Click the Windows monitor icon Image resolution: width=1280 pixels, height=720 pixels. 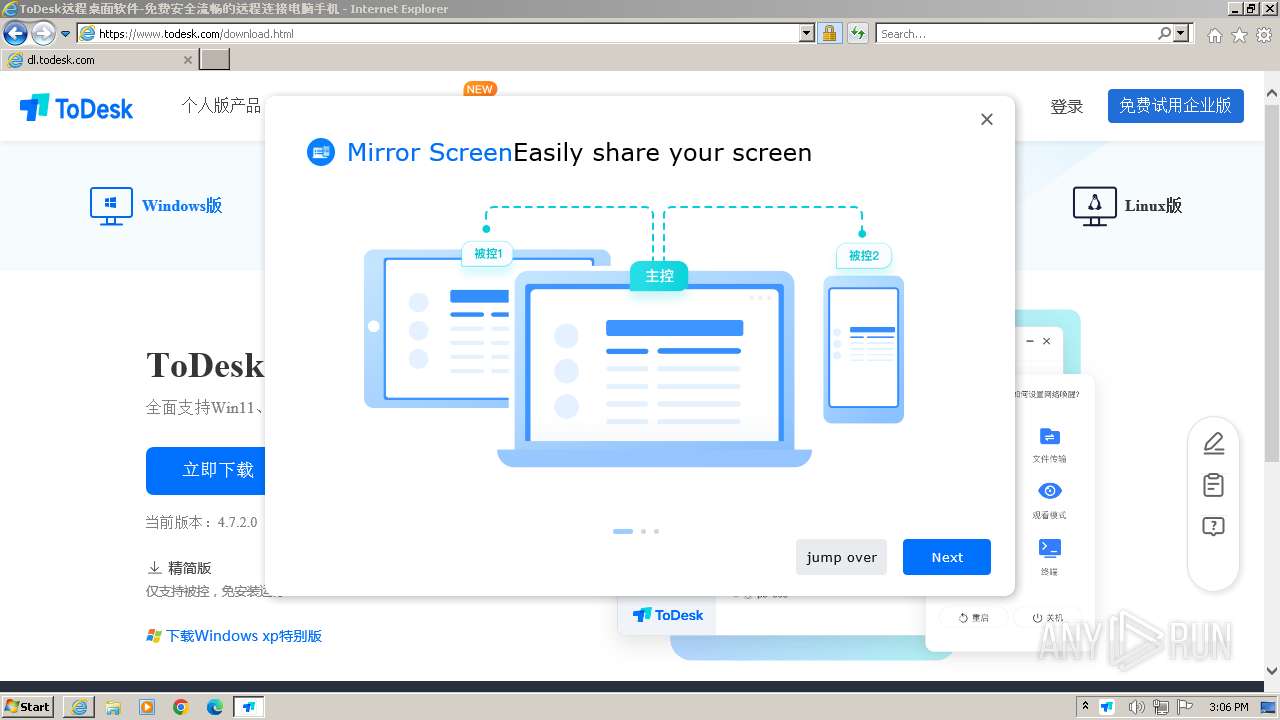pos(111,206)
